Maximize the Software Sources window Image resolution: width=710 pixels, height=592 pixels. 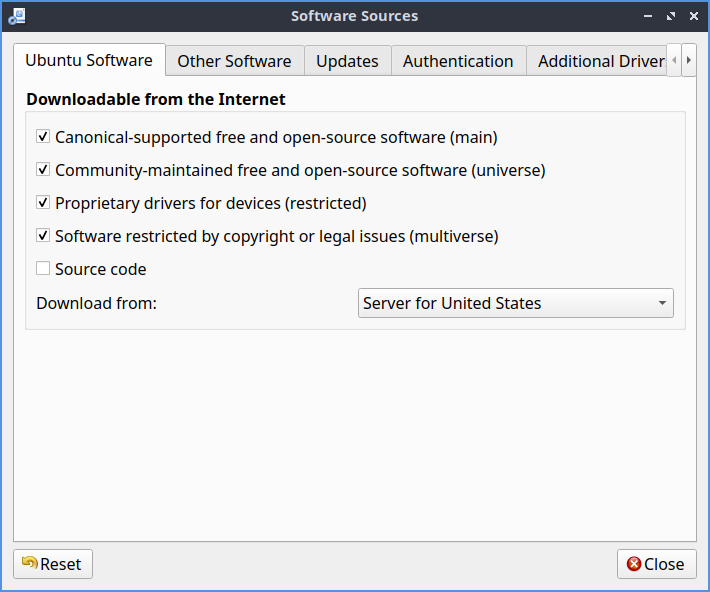click(670, 16)
